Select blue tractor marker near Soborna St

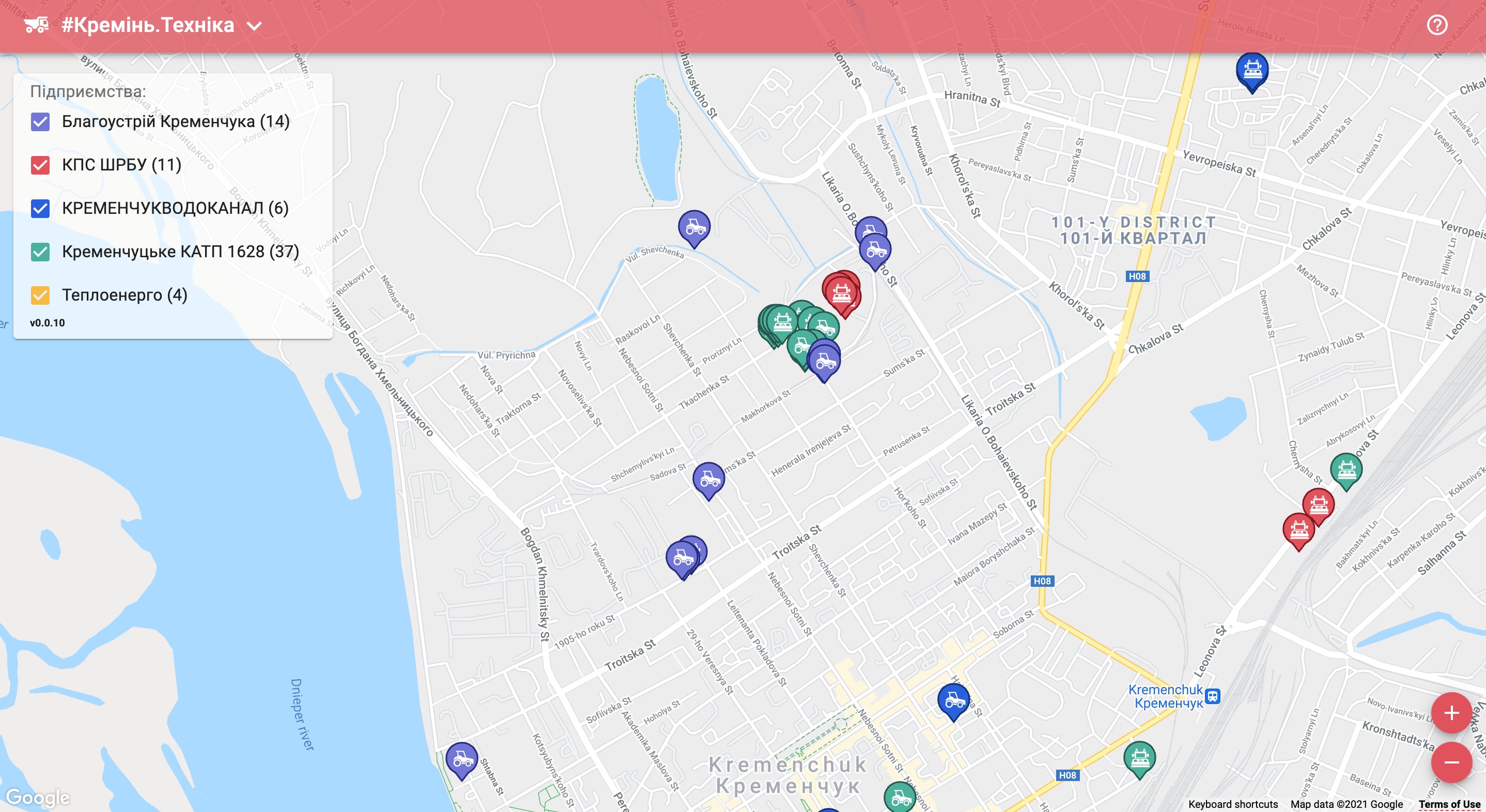click(x=953, y=701)
